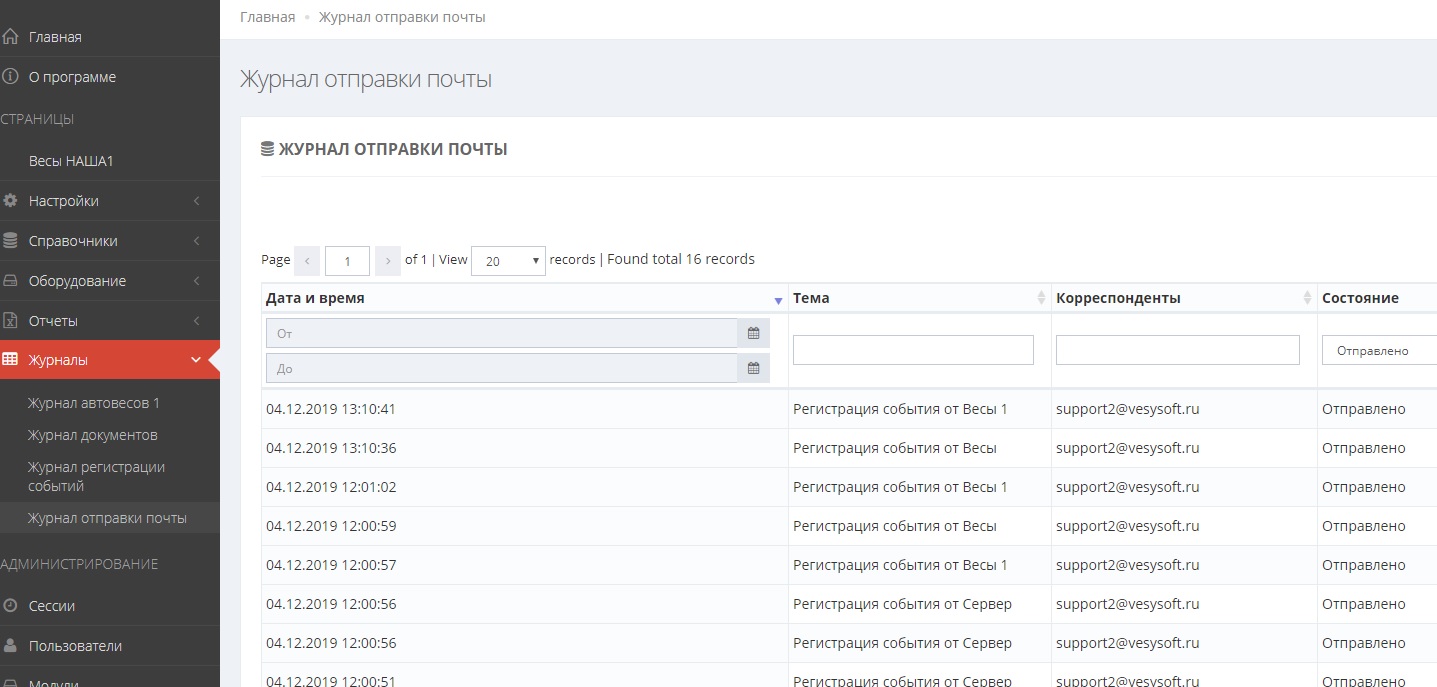Click the Корреспонденты filter text field

1177,350
